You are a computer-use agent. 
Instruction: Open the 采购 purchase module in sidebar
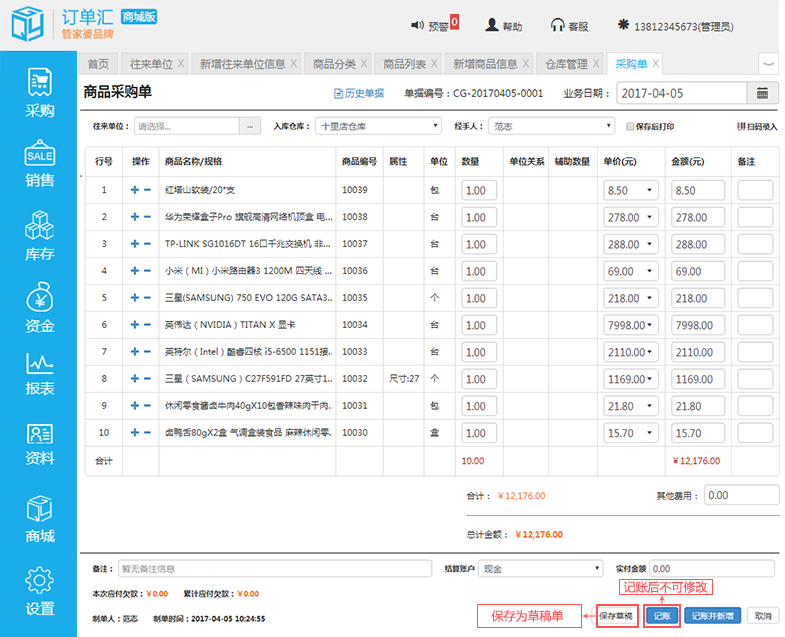(40, 93)
